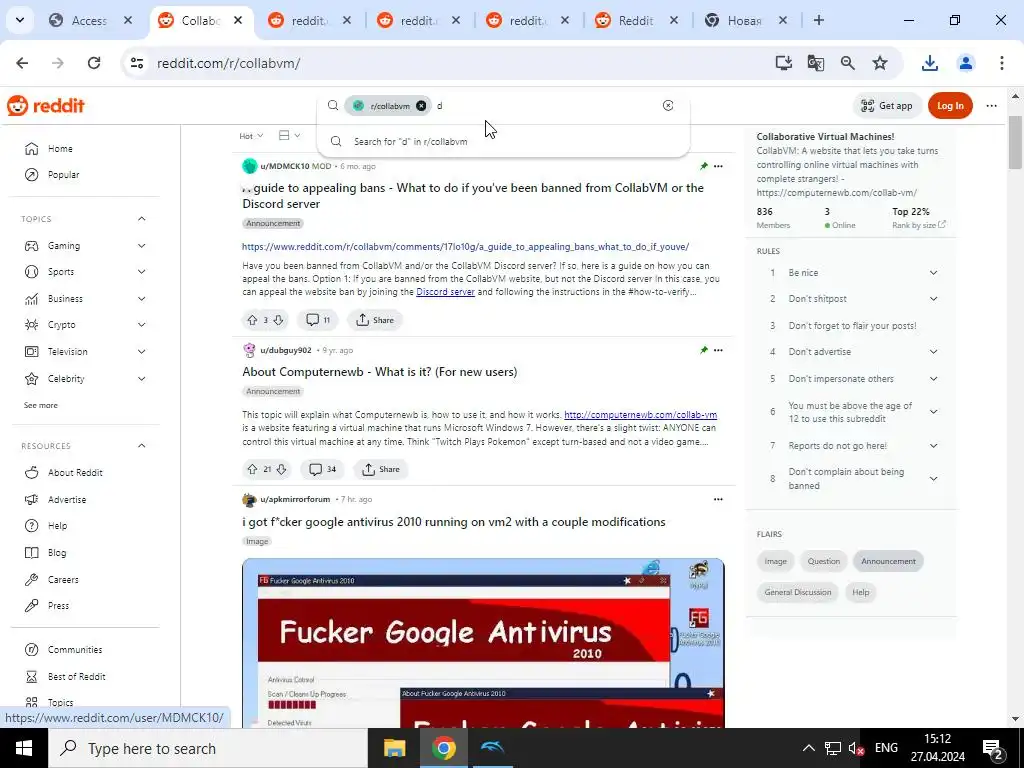Open Chrome downloads icon
This screenshot has width=1024, height=768.
point(929,63)
